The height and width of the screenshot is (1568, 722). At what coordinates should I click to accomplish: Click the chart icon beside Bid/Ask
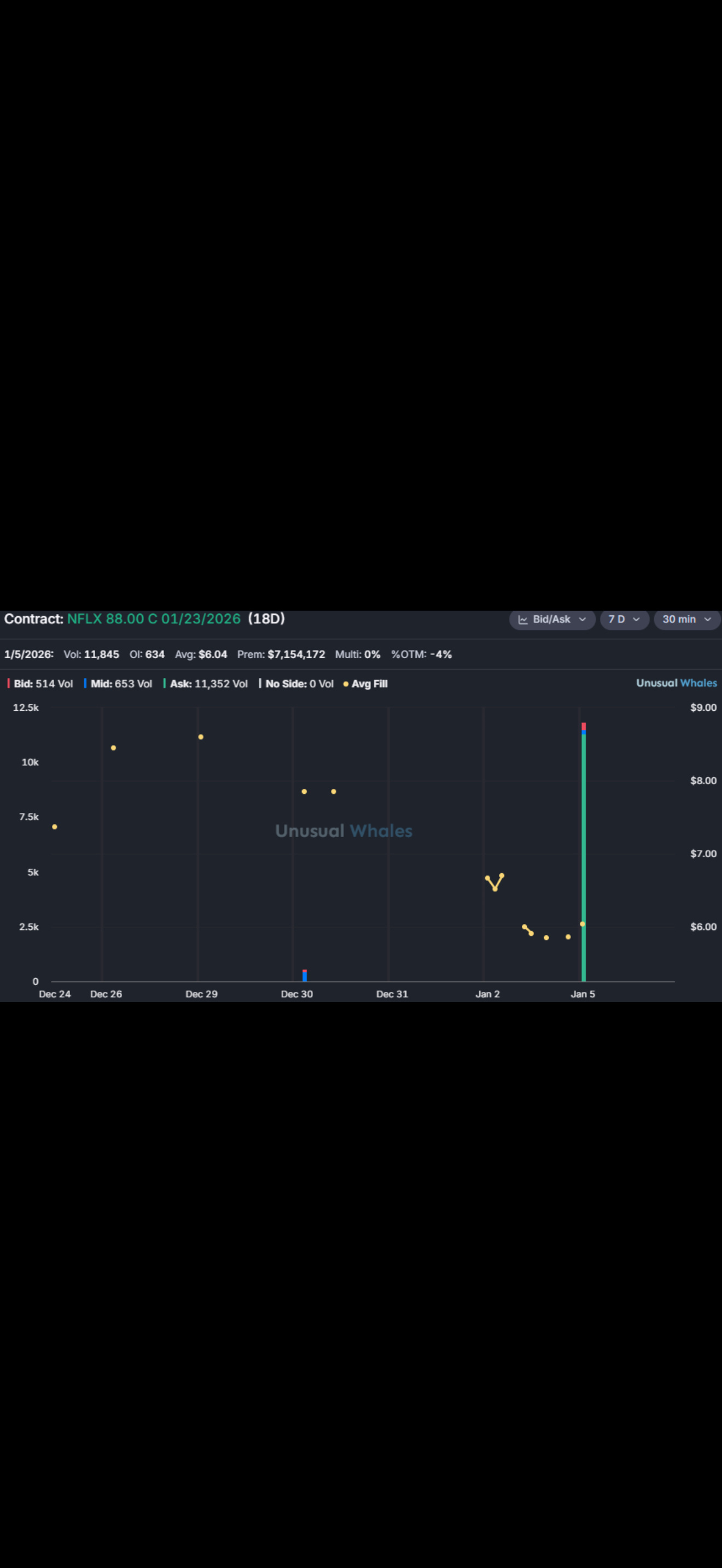(523, 619)
